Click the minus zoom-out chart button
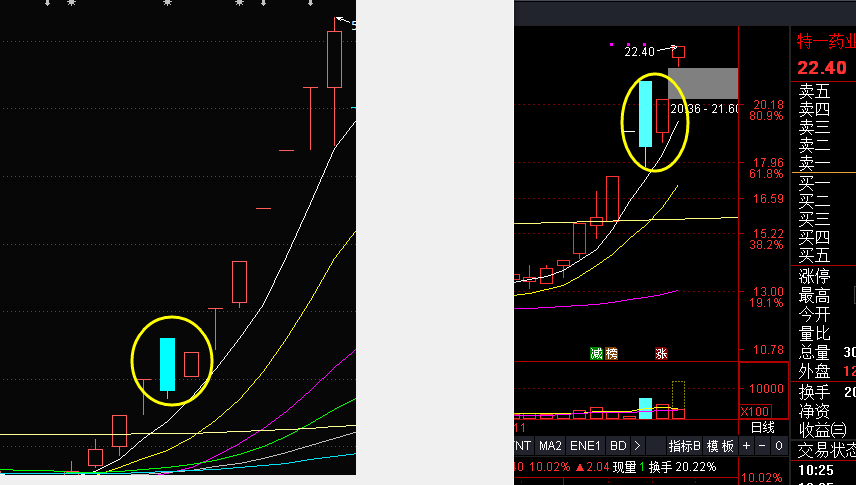Image resolution: width=856 pixels, height=485 pixels. [x=762, y=445]
